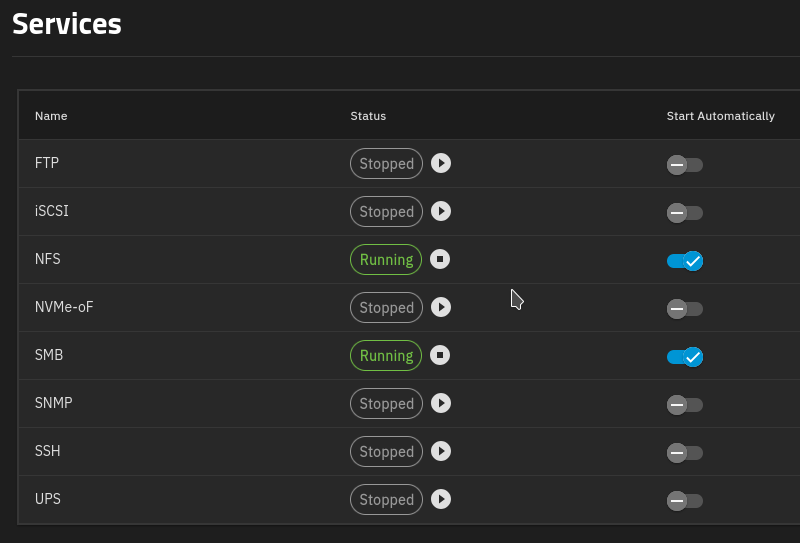
Task: Enable UPS start automatically switch
Action: coord(685,500)
